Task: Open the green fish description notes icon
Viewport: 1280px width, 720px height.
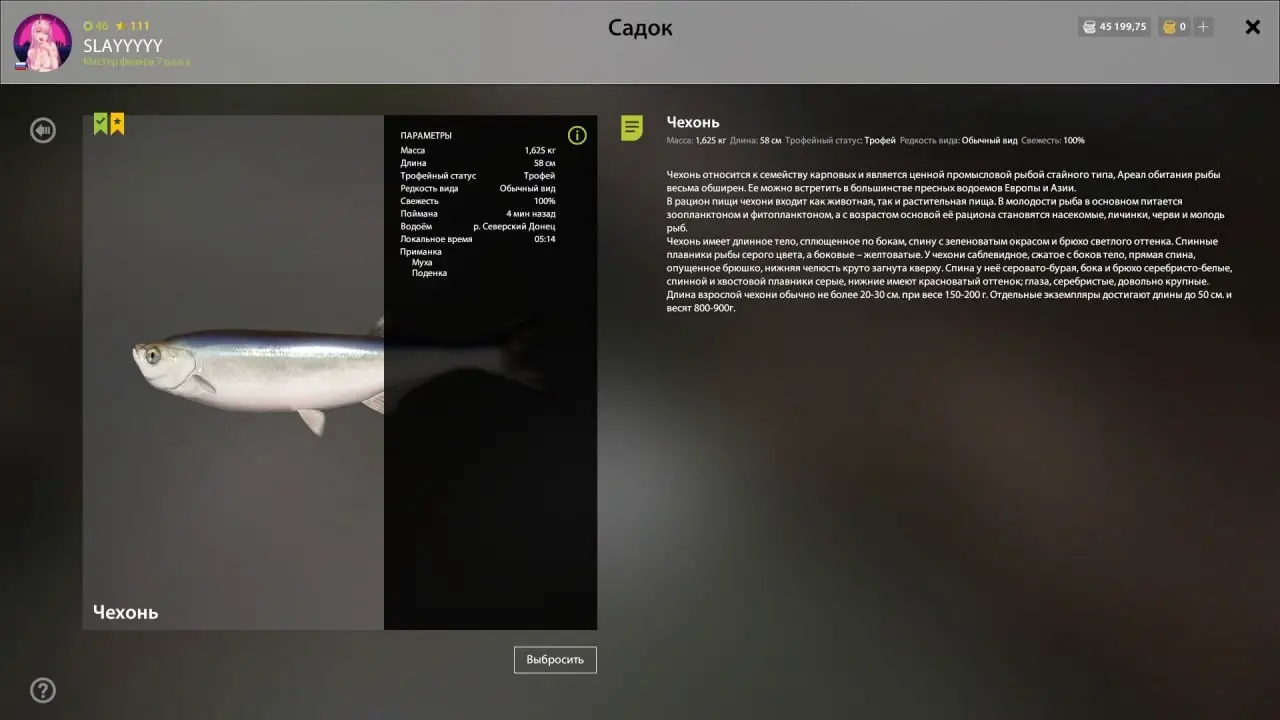Action: (632, 128)
